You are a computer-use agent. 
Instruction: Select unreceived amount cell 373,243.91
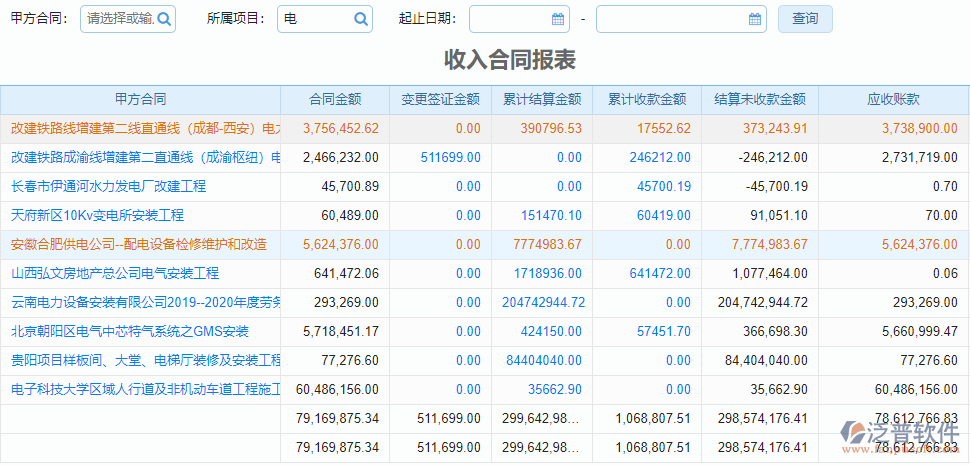click(775, 129)
